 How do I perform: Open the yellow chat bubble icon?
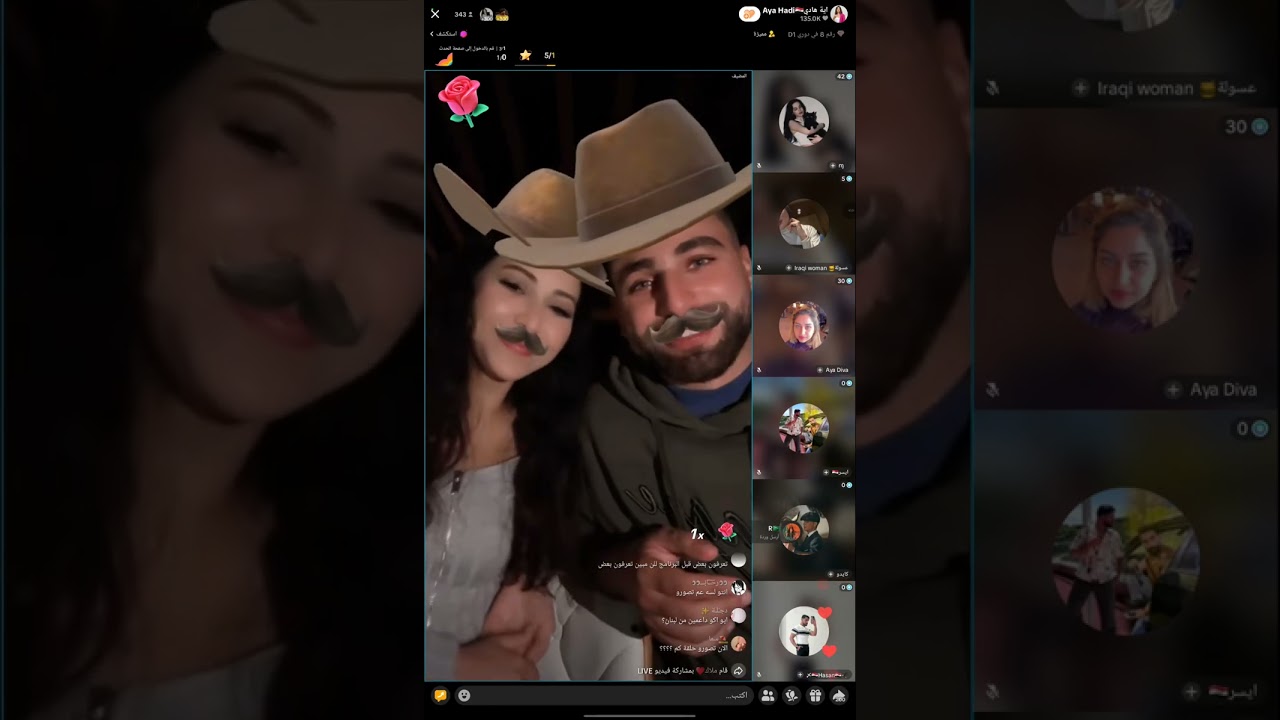click(x=440, y=695)
